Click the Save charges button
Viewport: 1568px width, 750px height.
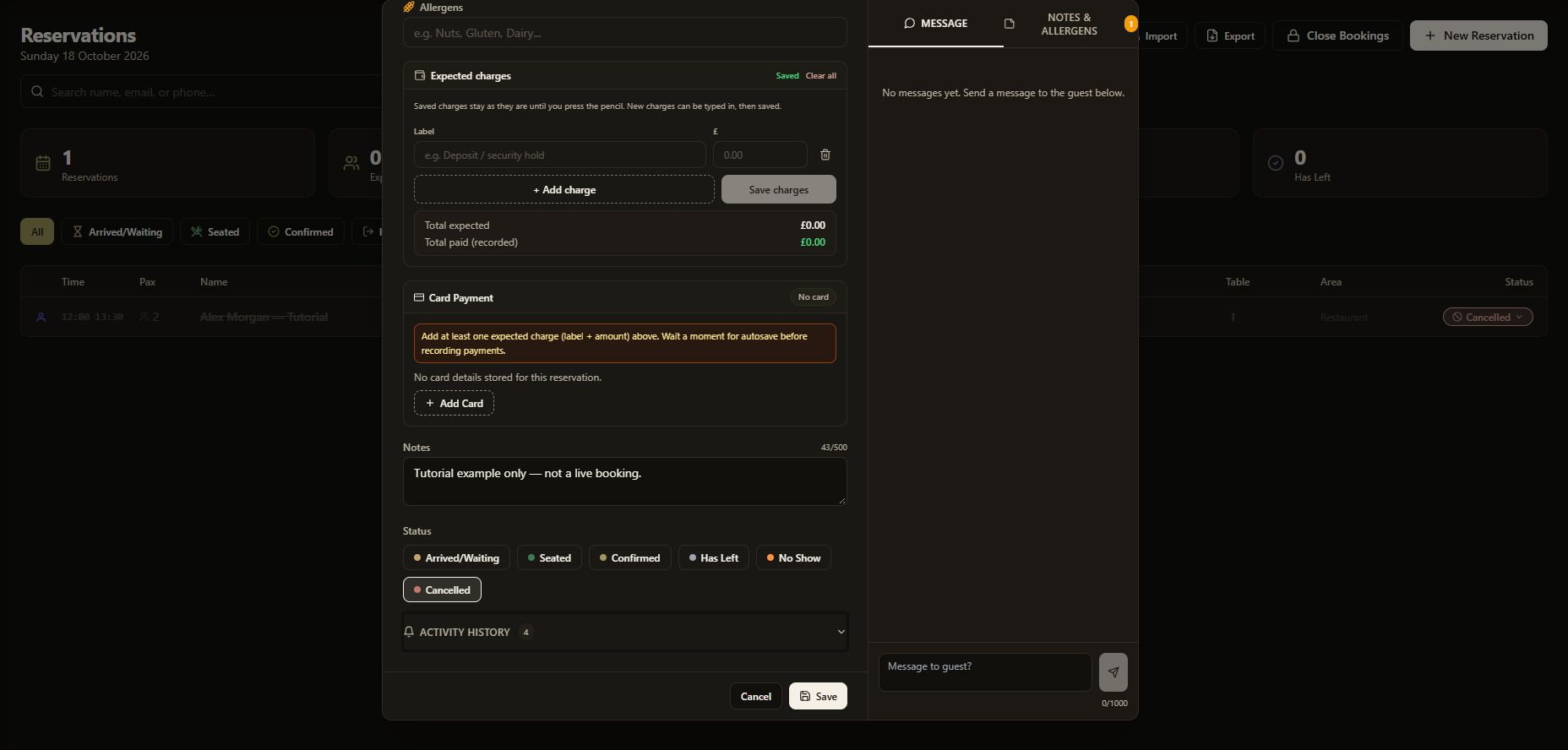[x=779, y=189]
